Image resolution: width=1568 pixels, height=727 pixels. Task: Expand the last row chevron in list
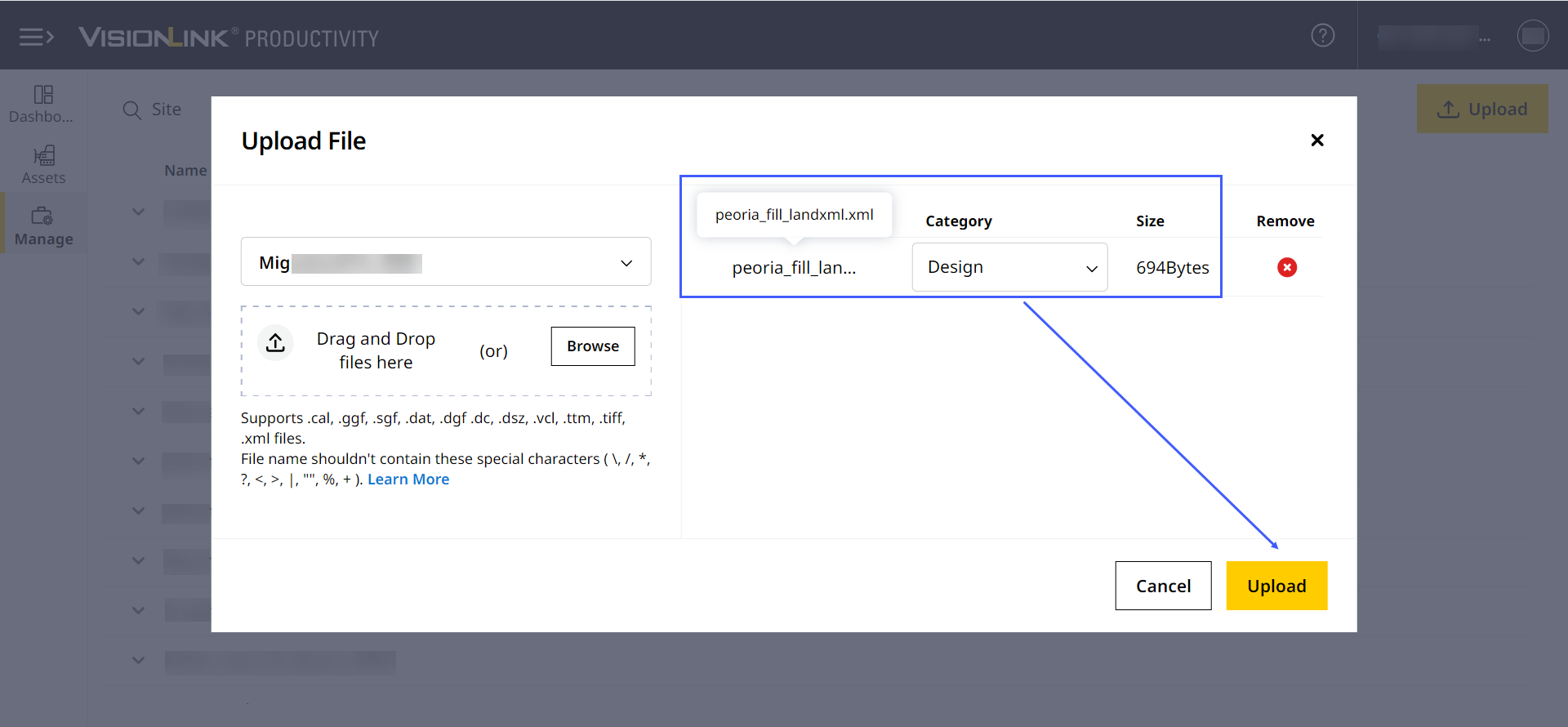(138, 660)
